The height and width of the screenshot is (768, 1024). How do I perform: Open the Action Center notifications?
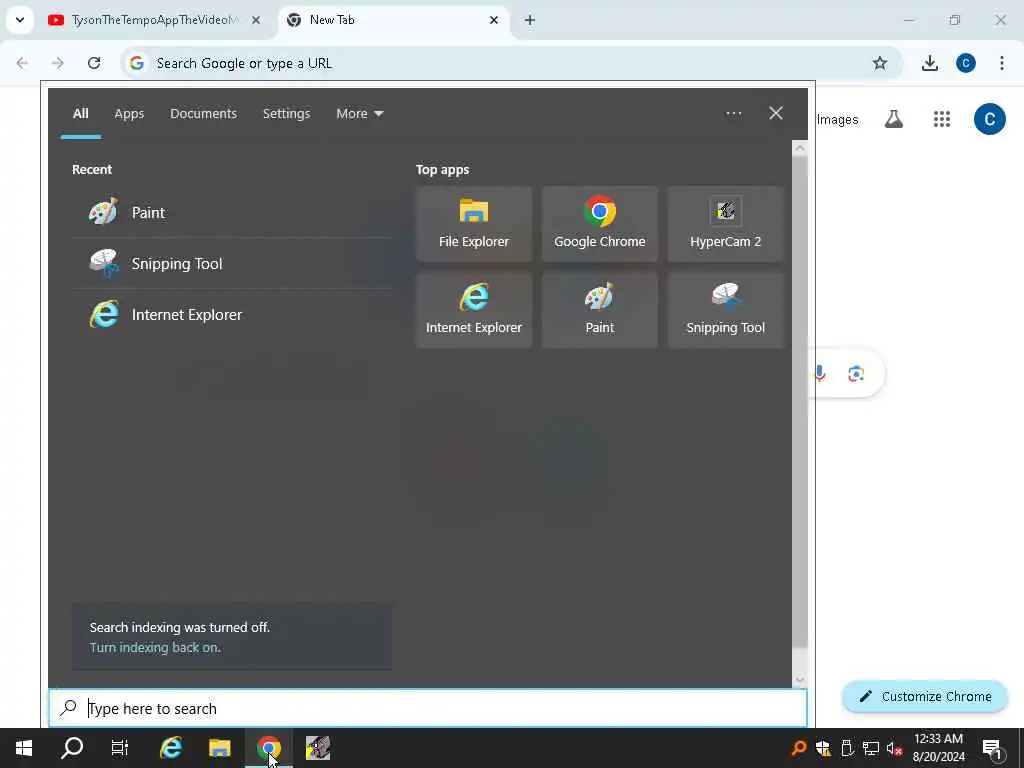point(992,748)
